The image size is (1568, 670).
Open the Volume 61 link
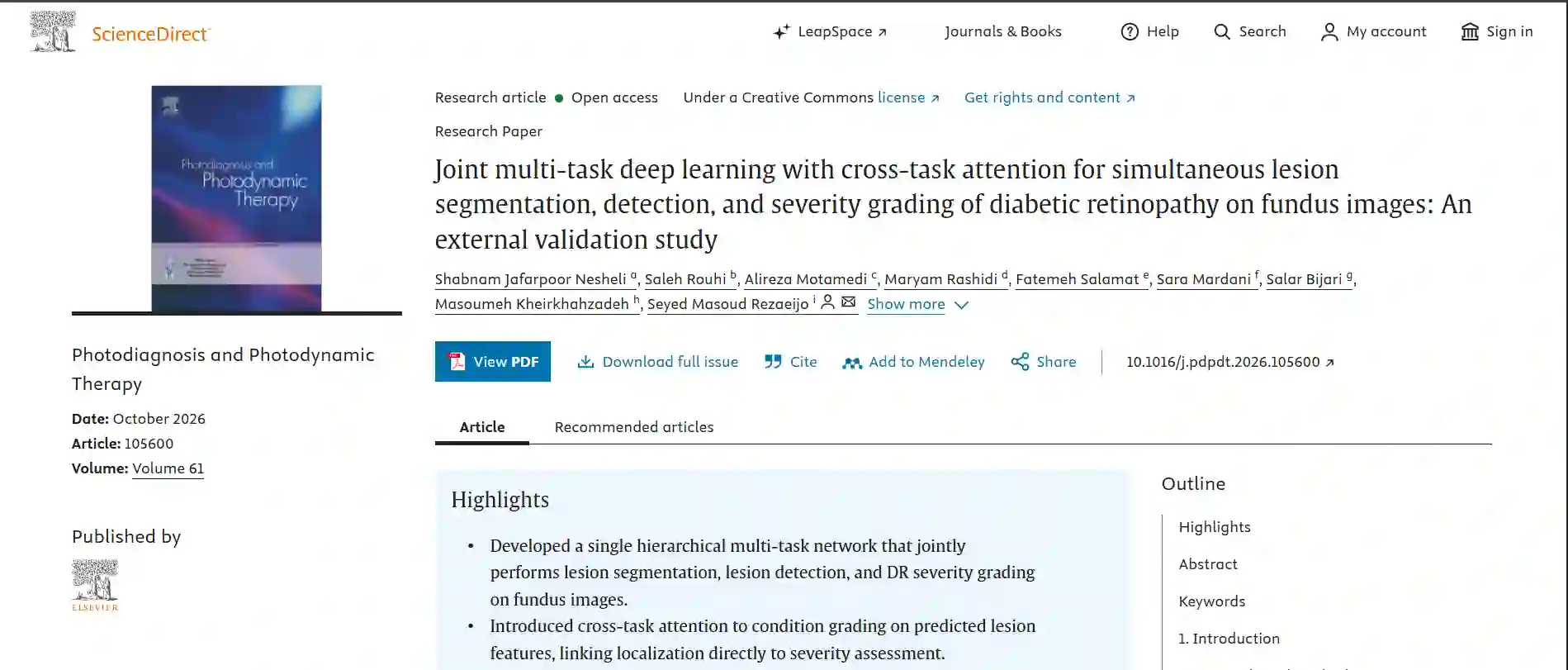168,468
